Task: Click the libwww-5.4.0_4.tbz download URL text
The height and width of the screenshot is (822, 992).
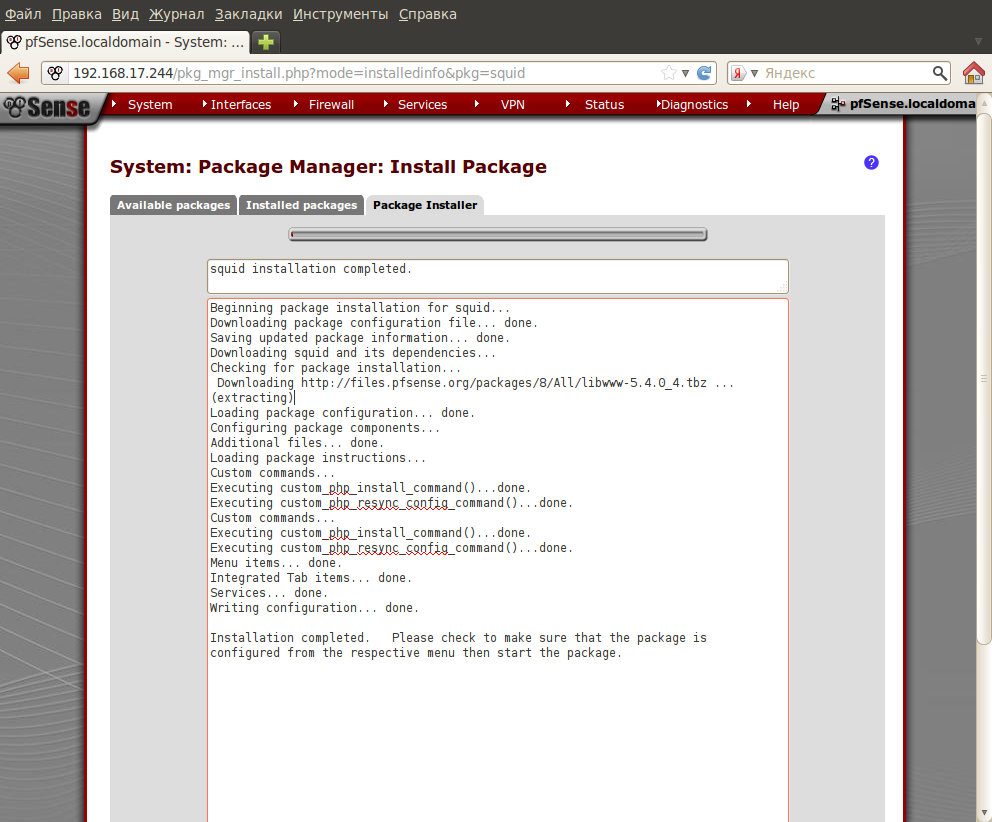Action: pos(504,383)
